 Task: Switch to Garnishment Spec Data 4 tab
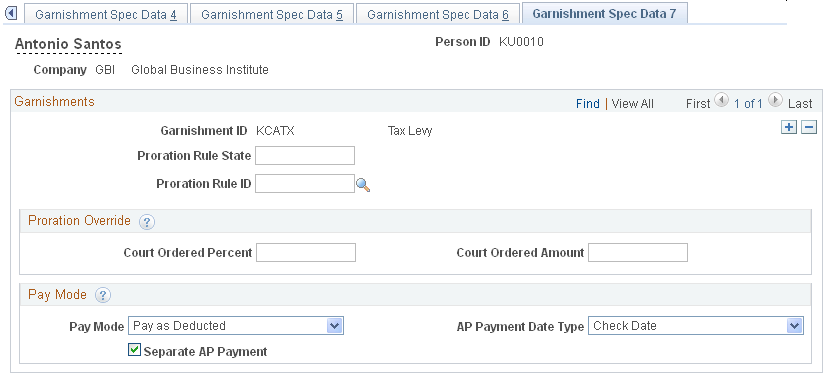click(106, 14)
